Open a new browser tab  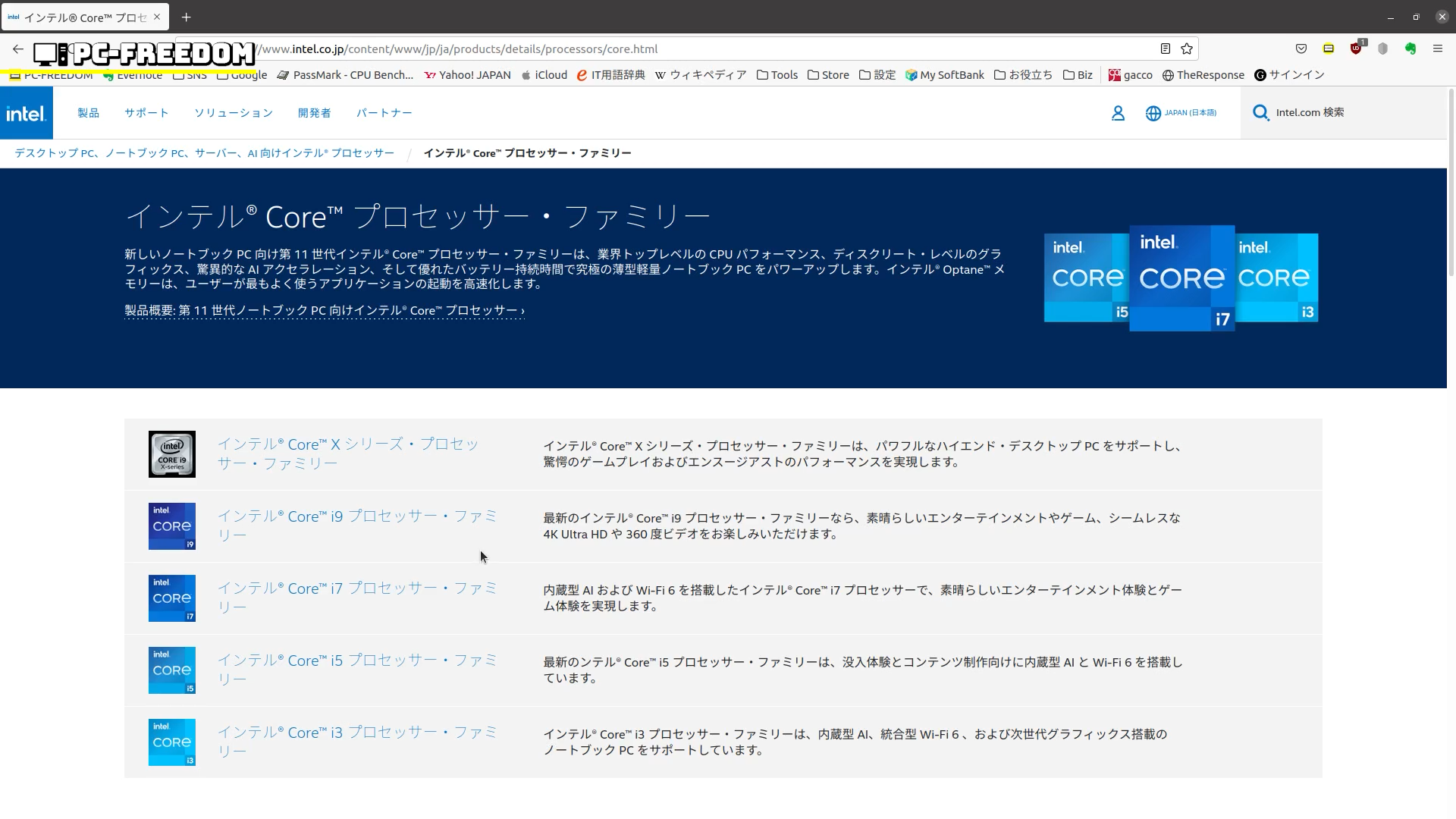[x=186, y=17]
